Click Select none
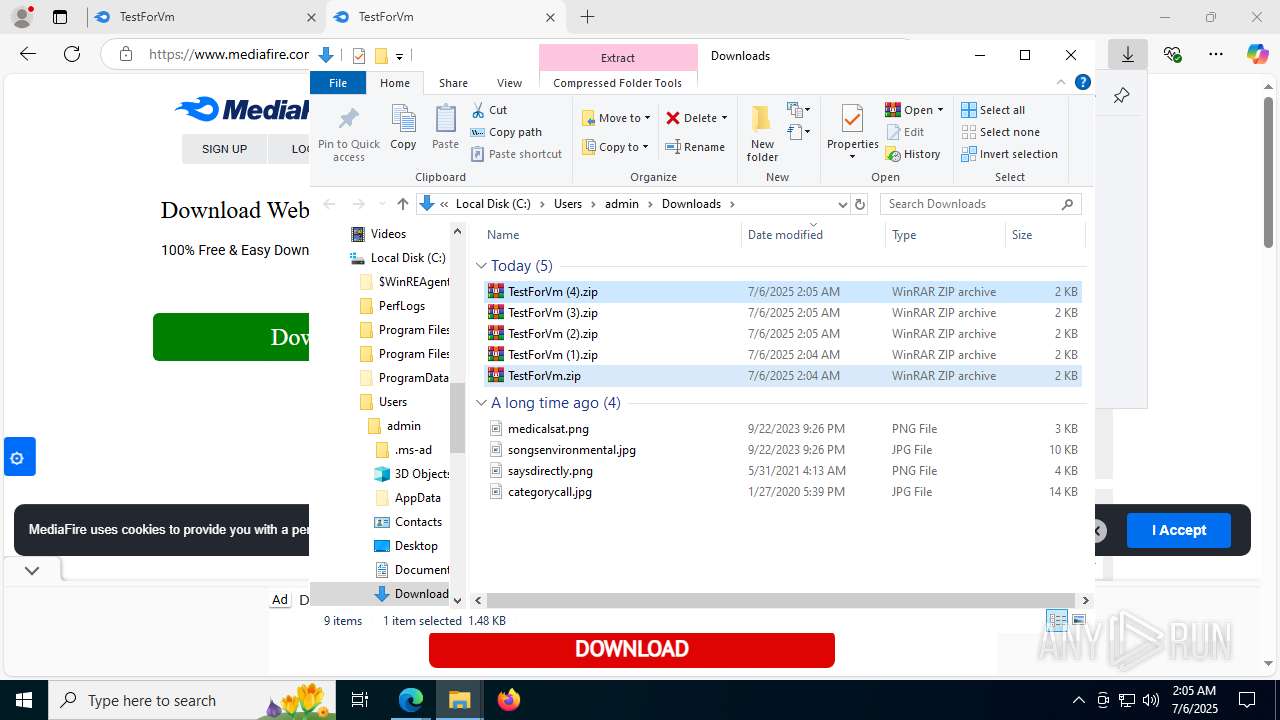 pyautogui.click(x=1000, y=132)
